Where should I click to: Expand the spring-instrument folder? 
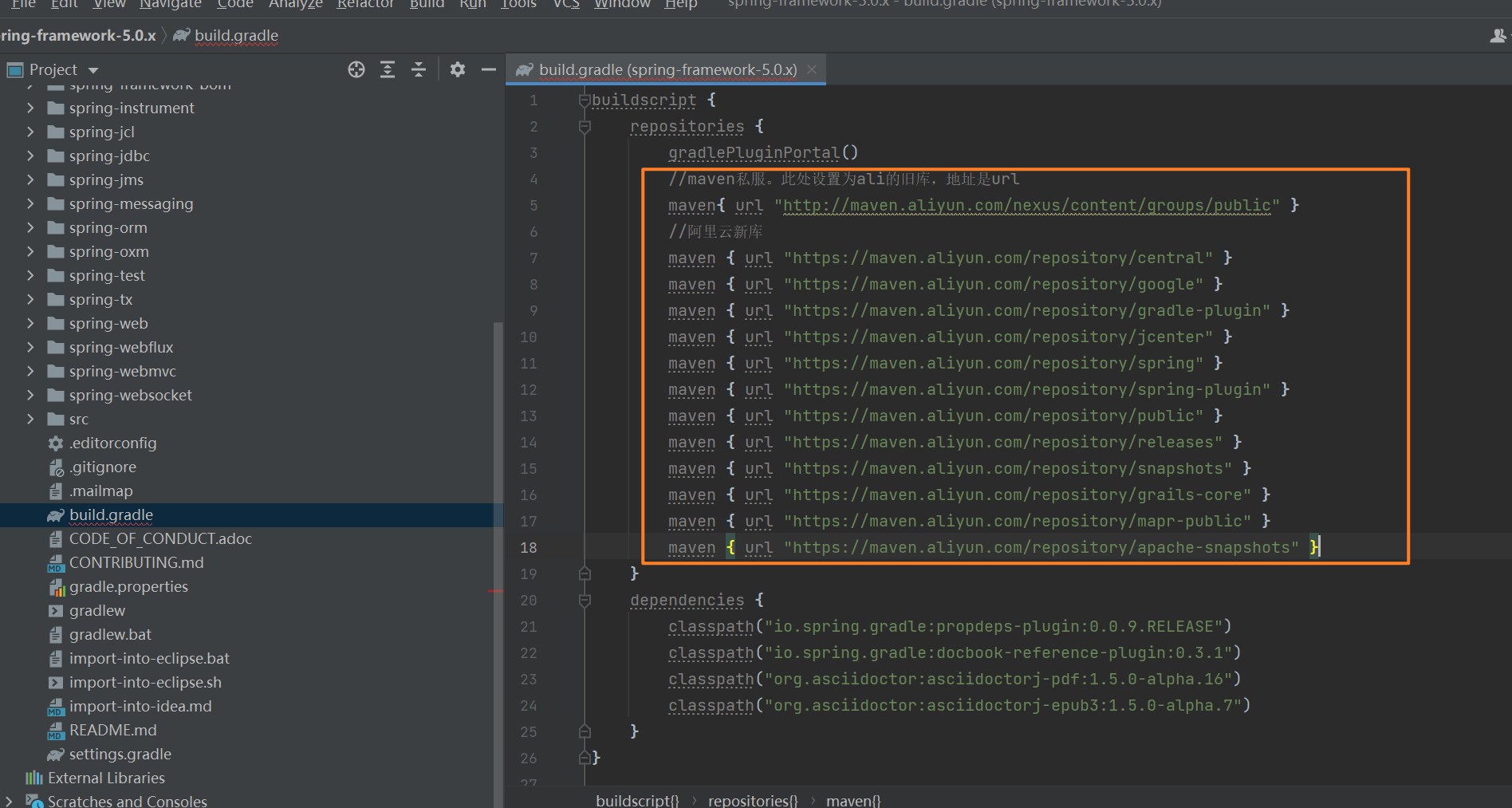click(x=30, y=108)
